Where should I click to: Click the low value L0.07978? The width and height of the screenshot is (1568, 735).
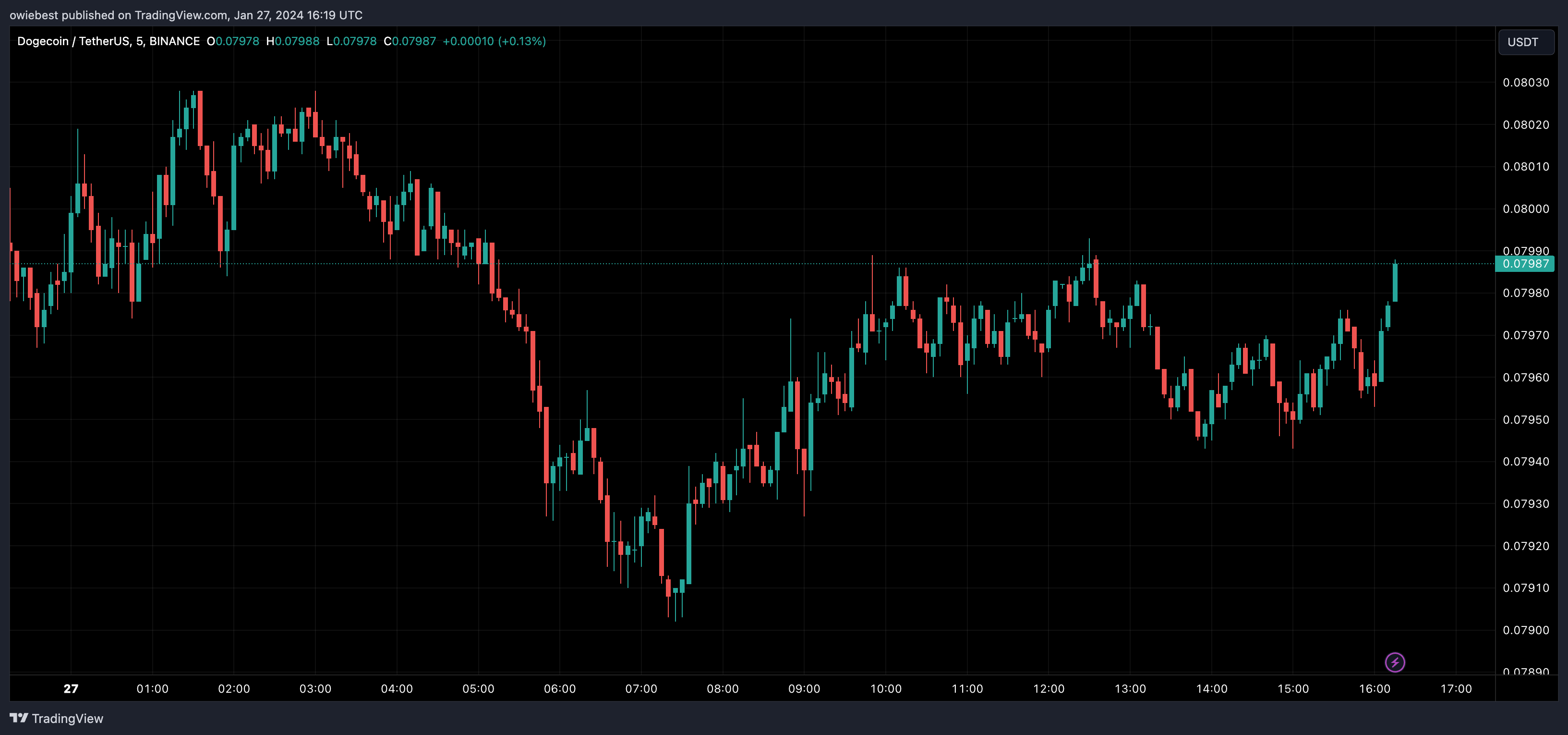[352, 41]
